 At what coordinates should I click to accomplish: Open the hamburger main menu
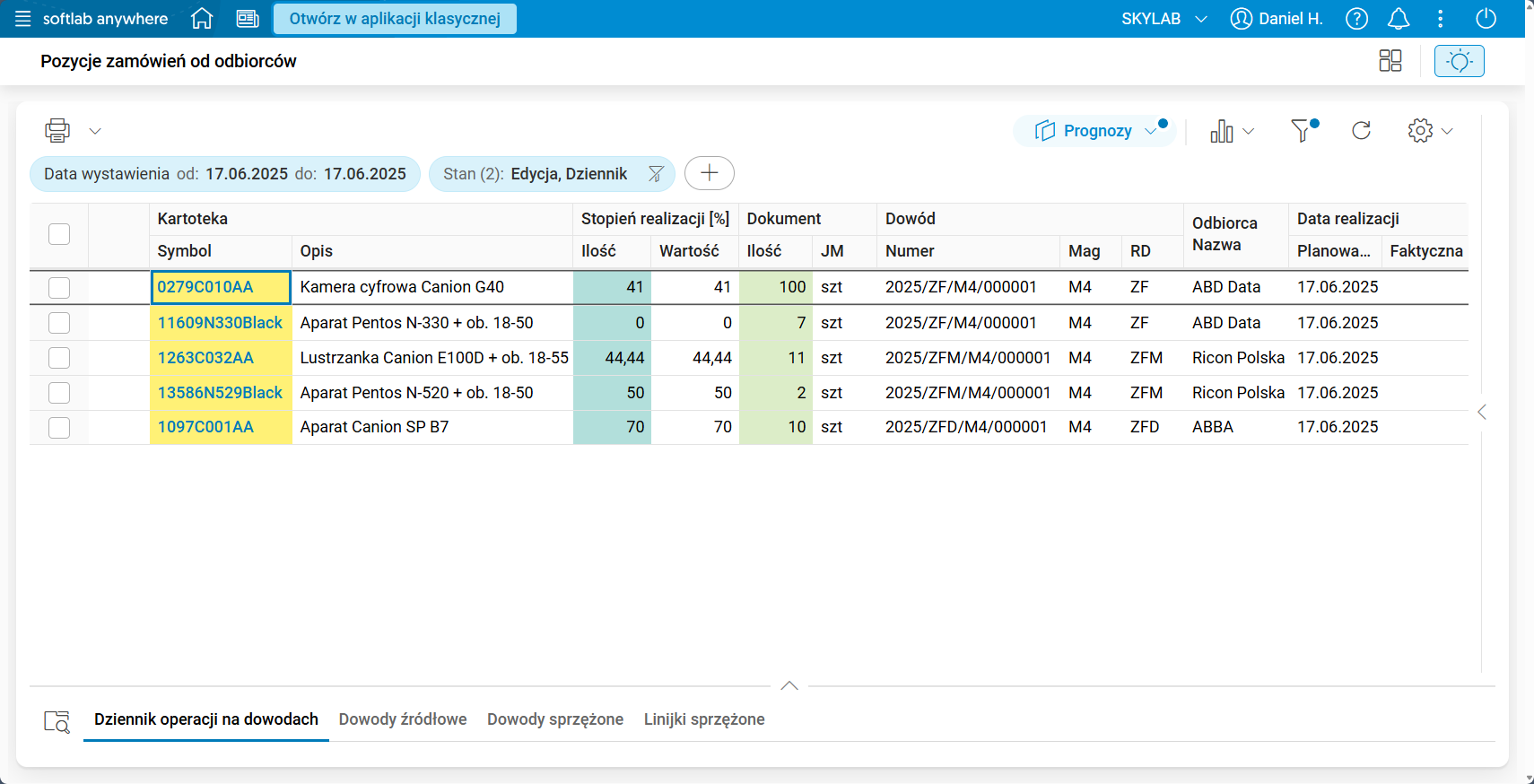tap(22, 19)
